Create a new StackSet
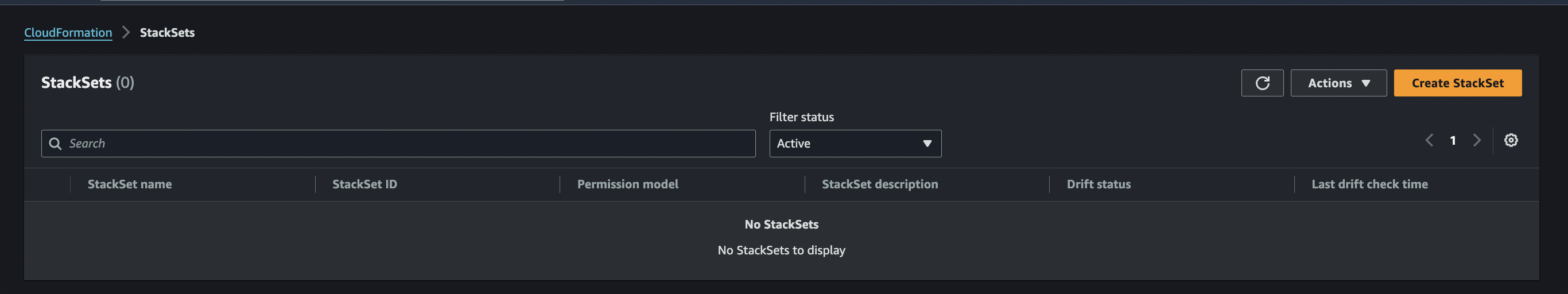1568x294 pixels. point(1457,83)
